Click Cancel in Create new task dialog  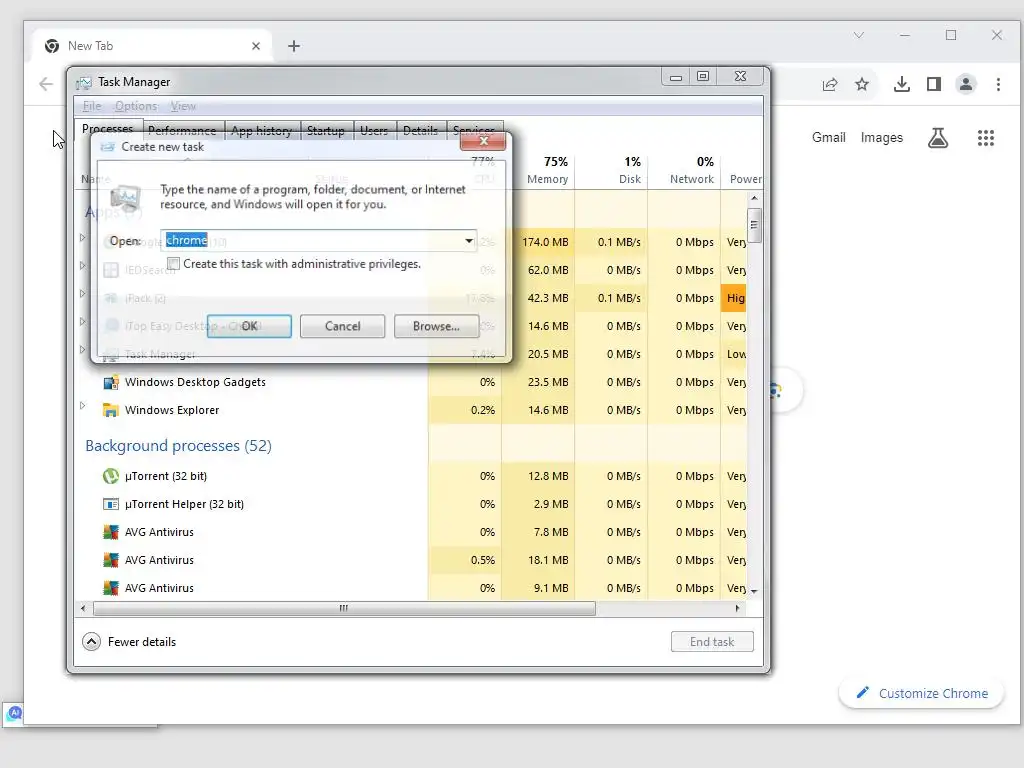342,326
